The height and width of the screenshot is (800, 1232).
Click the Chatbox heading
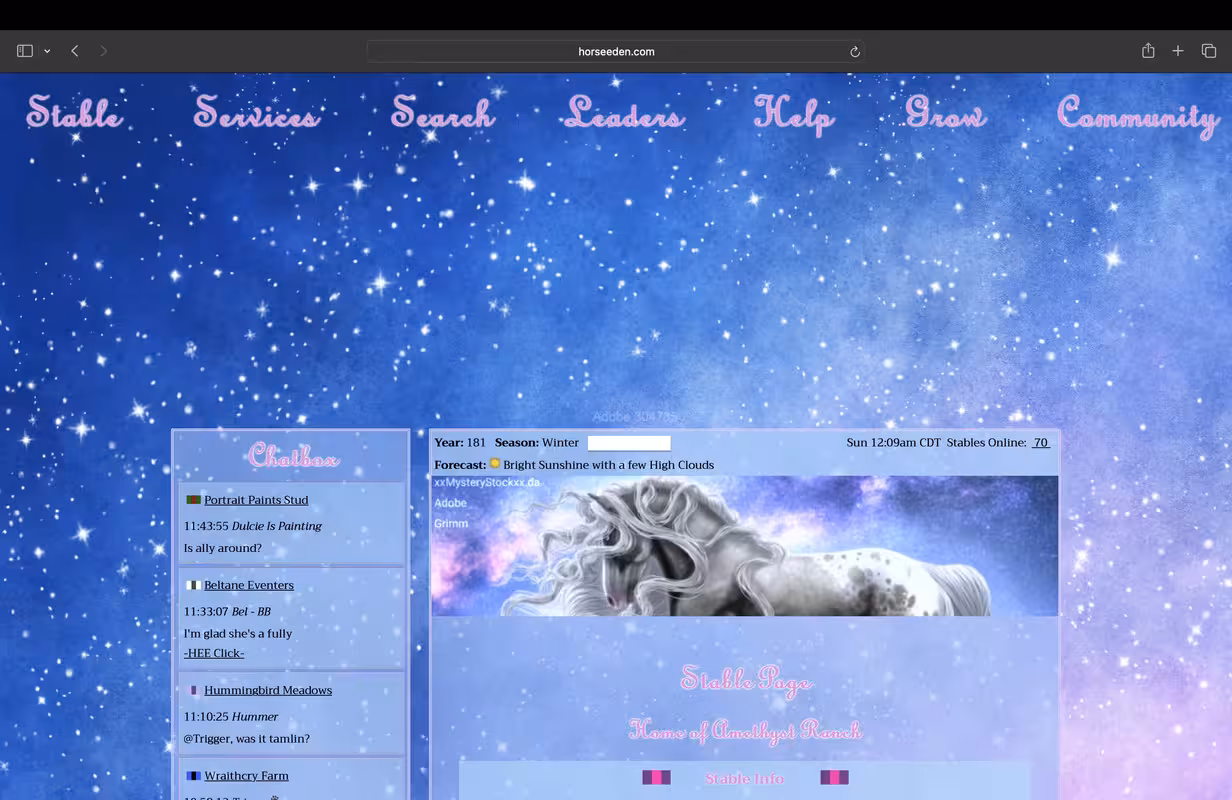293,457
